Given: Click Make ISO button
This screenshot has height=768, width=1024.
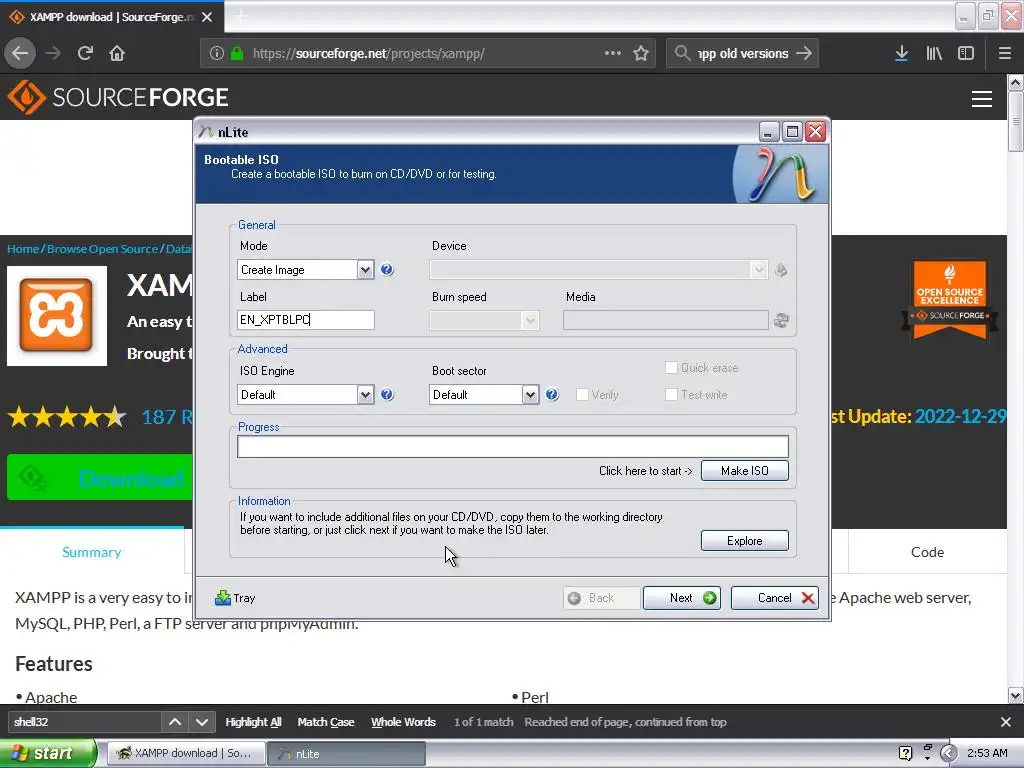Looking at the screenshot, I should click(744, 471).
